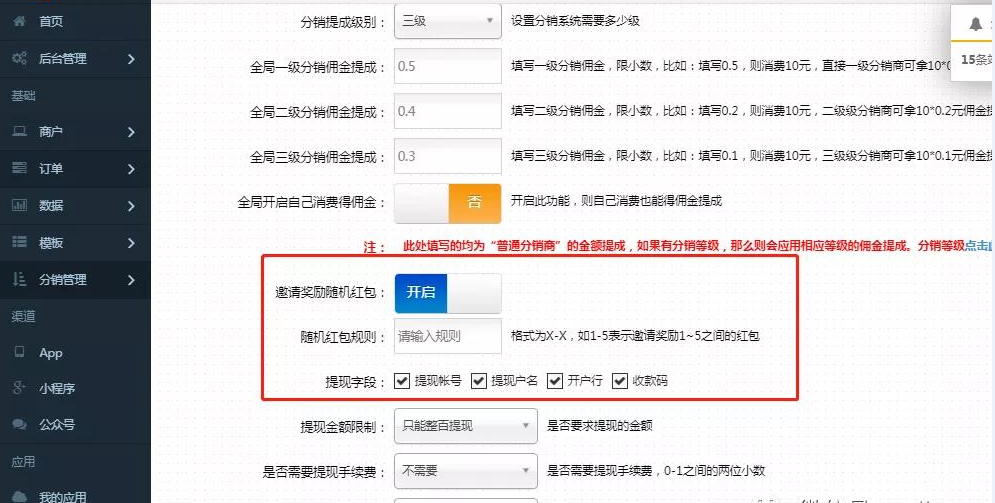995x503 pixels.
Task: Uncheck the 提现帐号 checkbox
Action: (x=402, y=381)
